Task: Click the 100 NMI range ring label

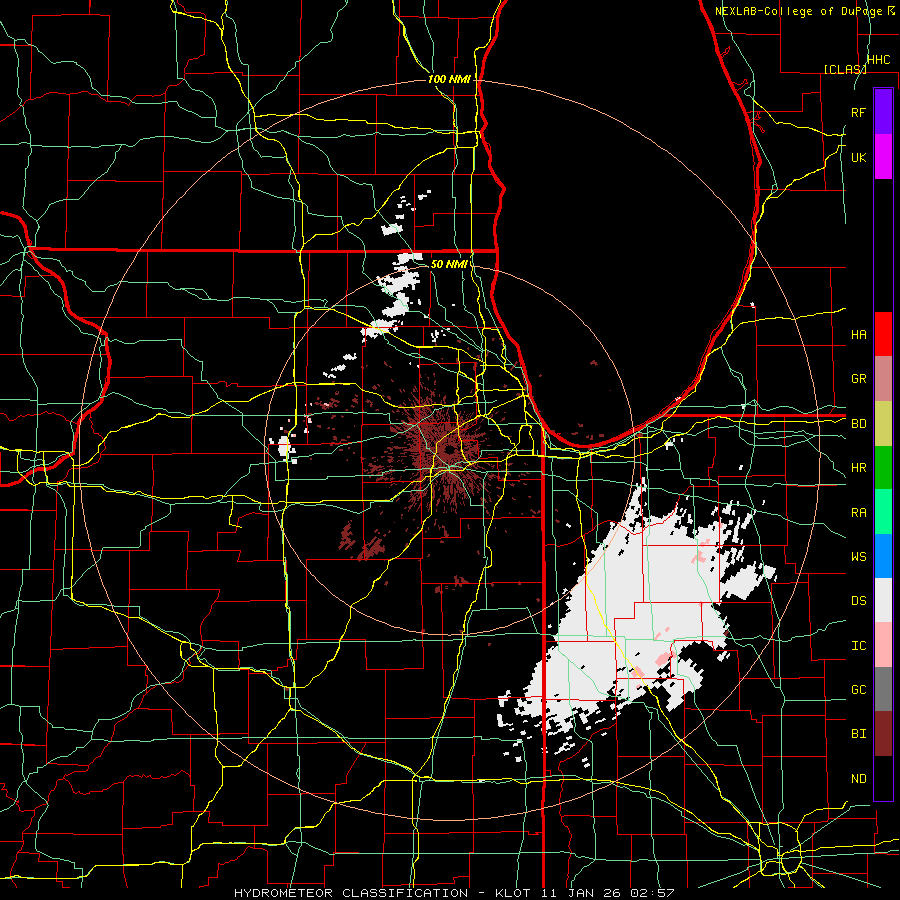Action: [449, 79]
